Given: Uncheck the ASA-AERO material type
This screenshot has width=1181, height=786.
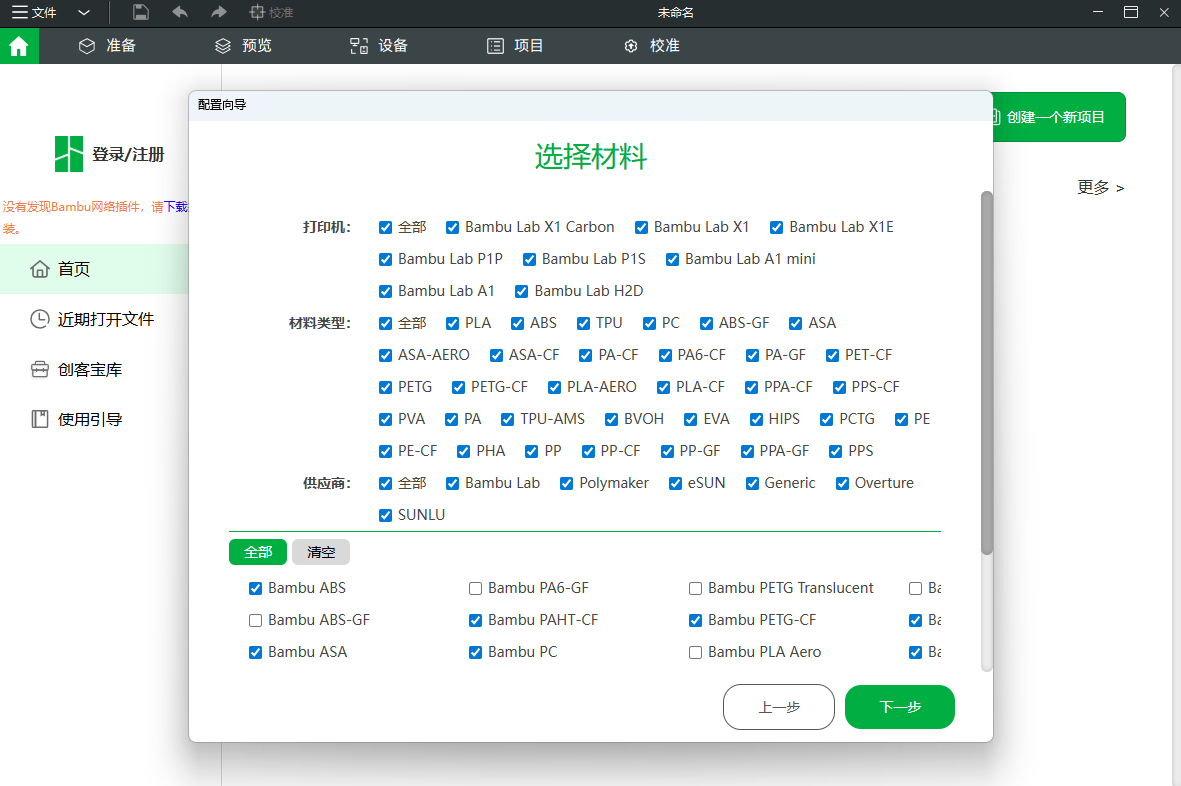Looking at the screenshot, I should coord(386,355).
